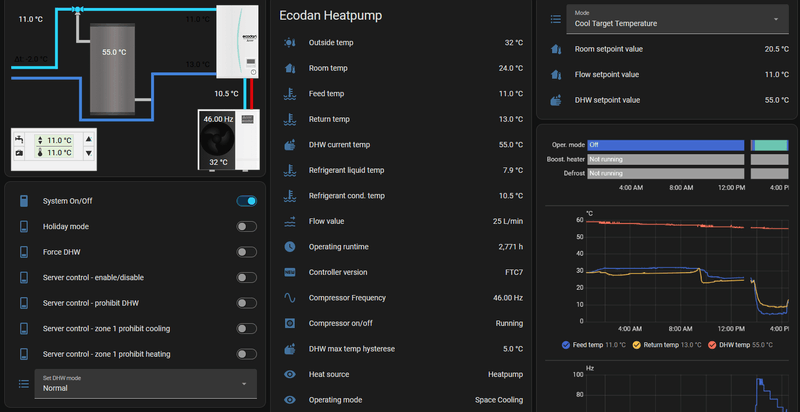
Task: Toggle Server control - enable/disable switch
Action: tap(246, 278)
